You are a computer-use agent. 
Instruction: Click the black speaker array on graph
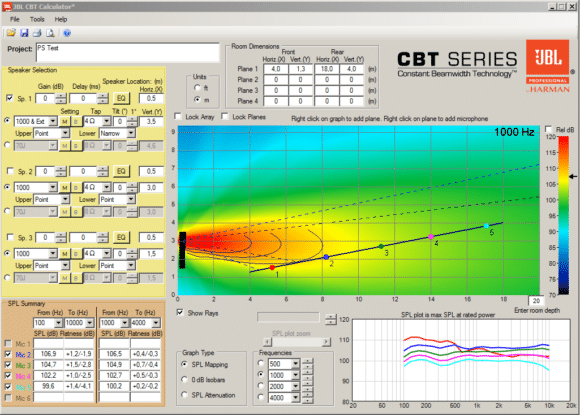click(x=182, y=250)
